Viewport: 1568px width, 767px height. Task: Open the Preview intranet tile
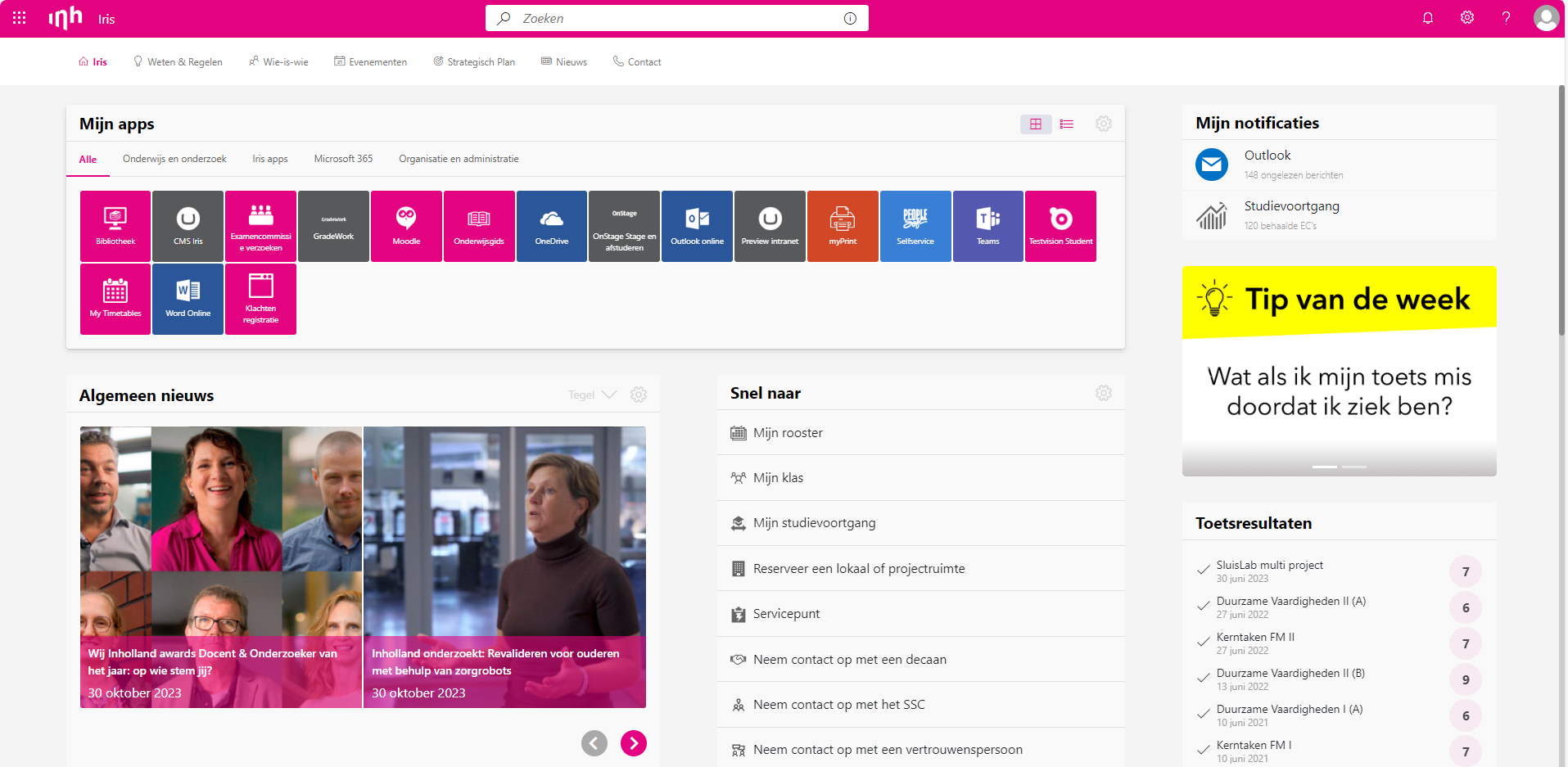[770, 226]
